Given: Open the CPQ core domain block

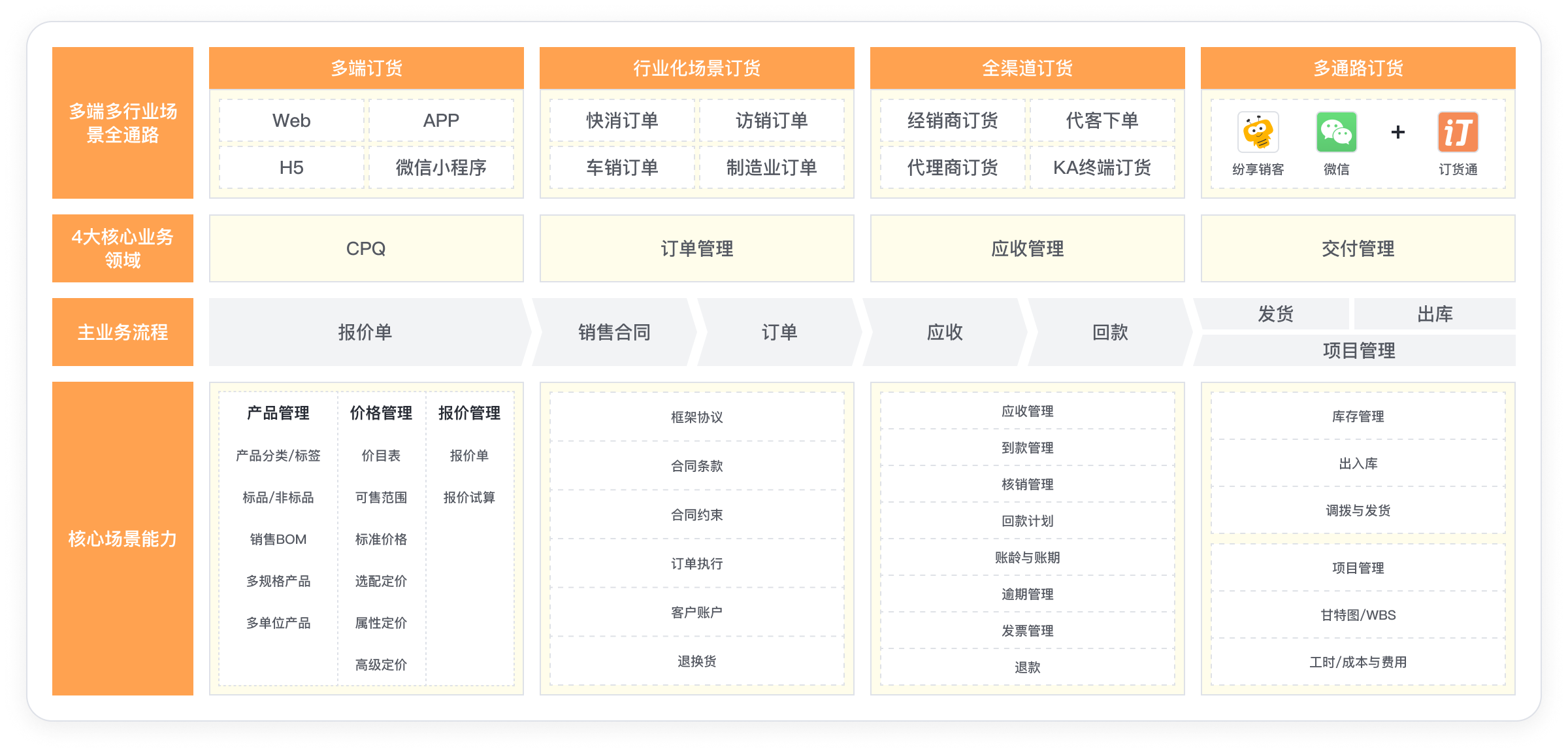Looking at the screenshot, I should pos(366,248).
